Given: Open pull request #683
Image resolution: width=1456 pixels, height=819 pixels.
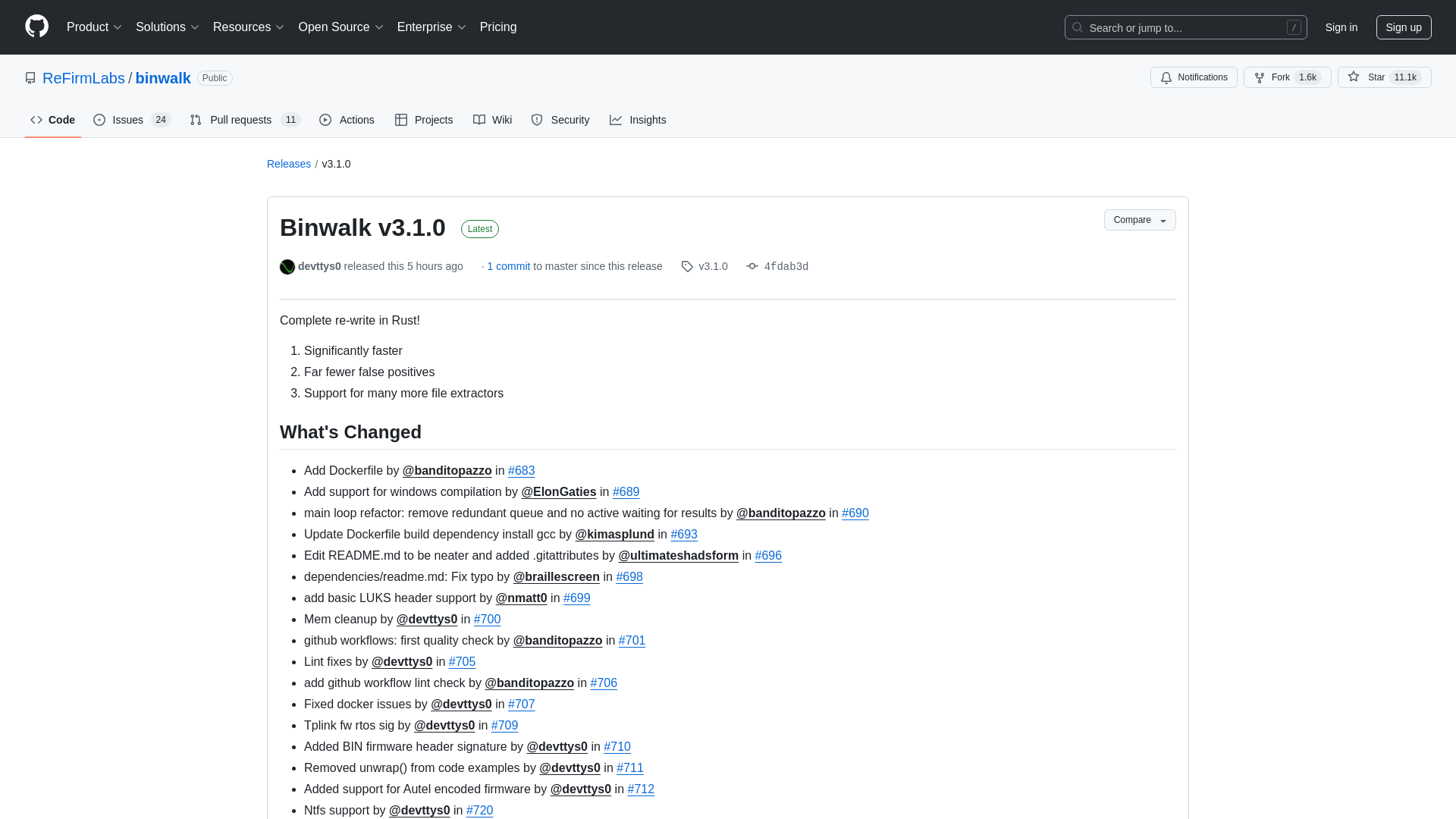Looking at the screenshot, I should (x=522, y=471).
